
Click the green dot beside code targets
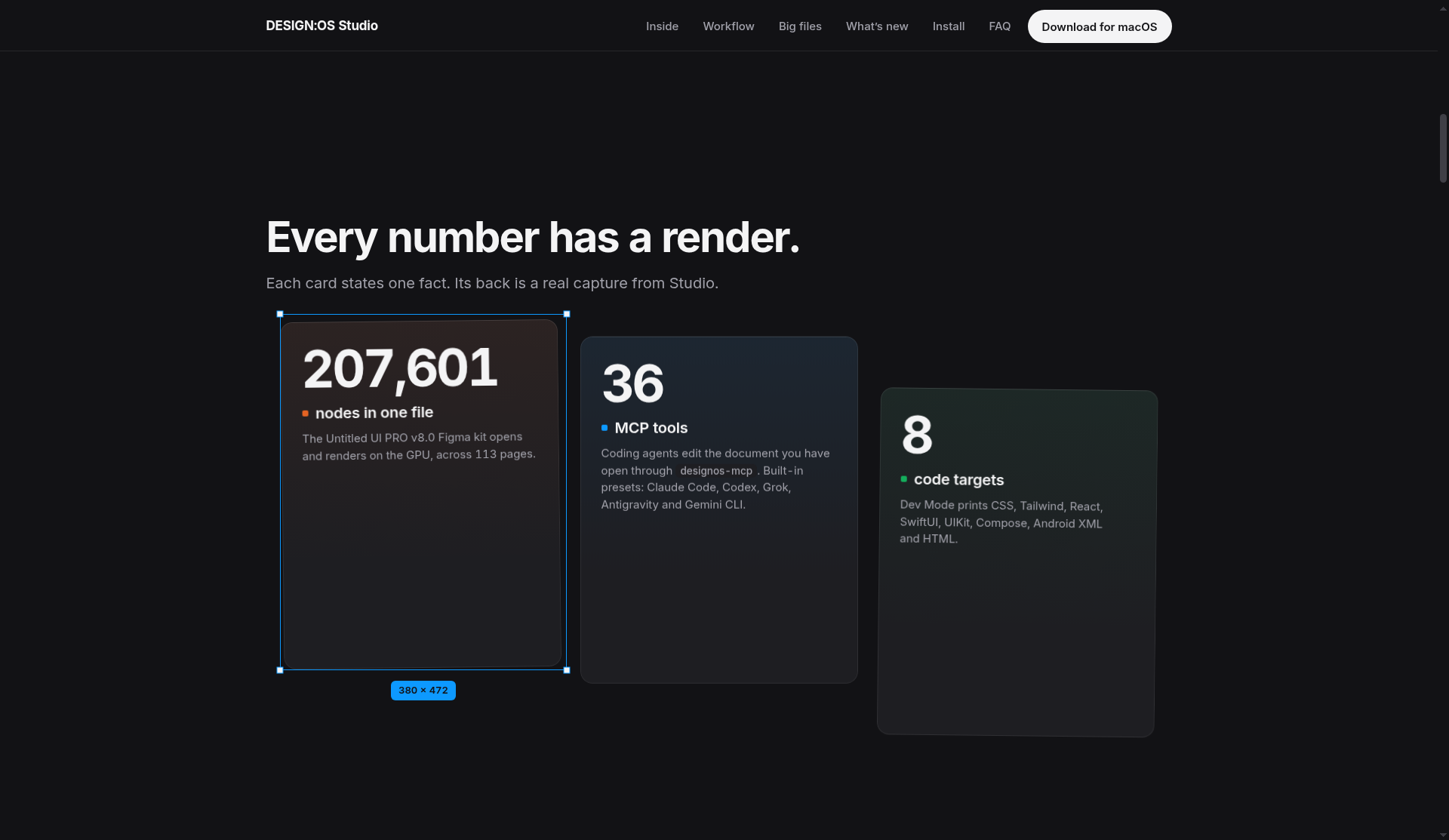click(x=904, y=479)
